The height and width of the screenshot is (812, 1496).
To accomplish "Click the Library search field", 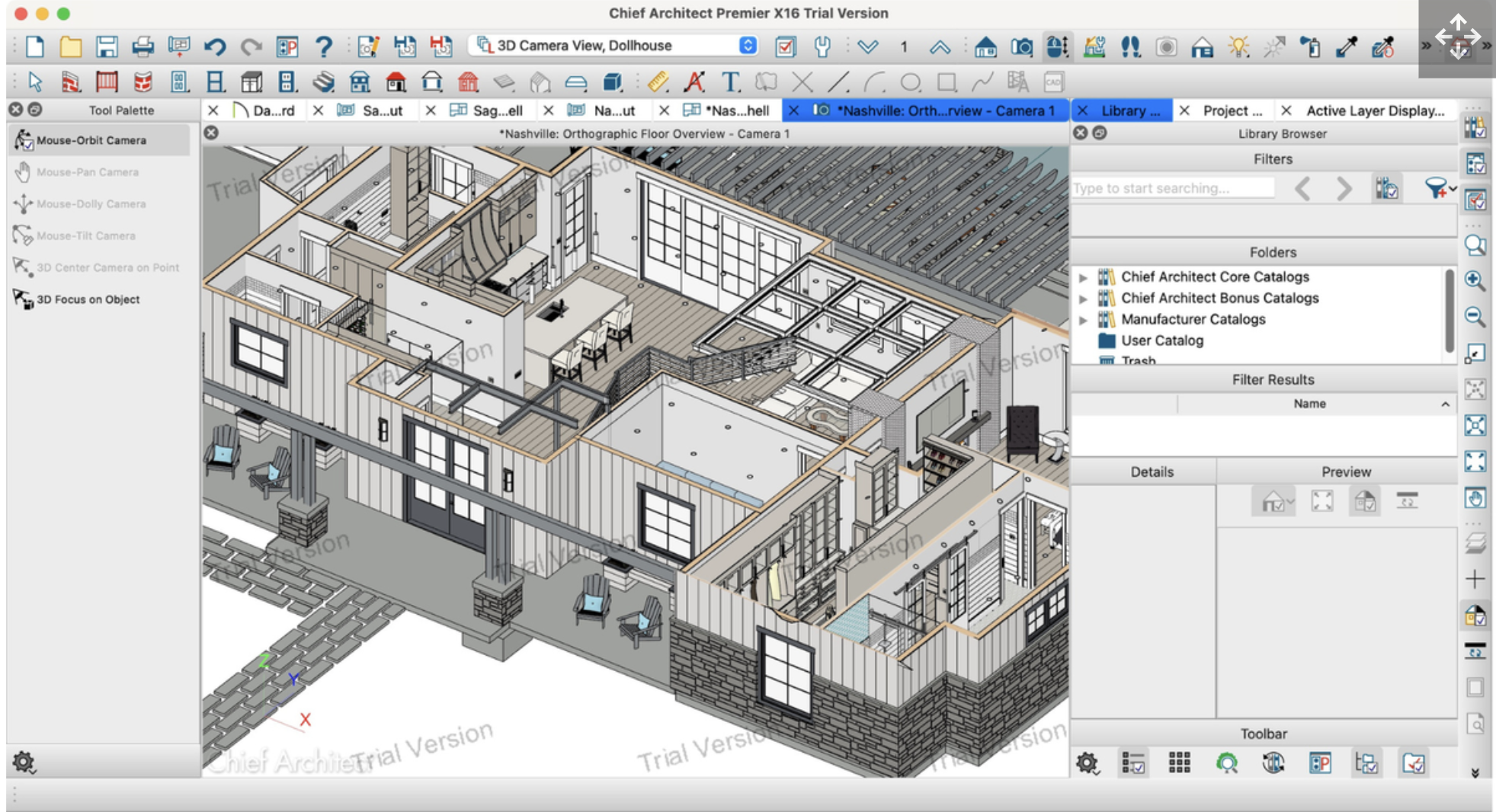I will 1173,188.
